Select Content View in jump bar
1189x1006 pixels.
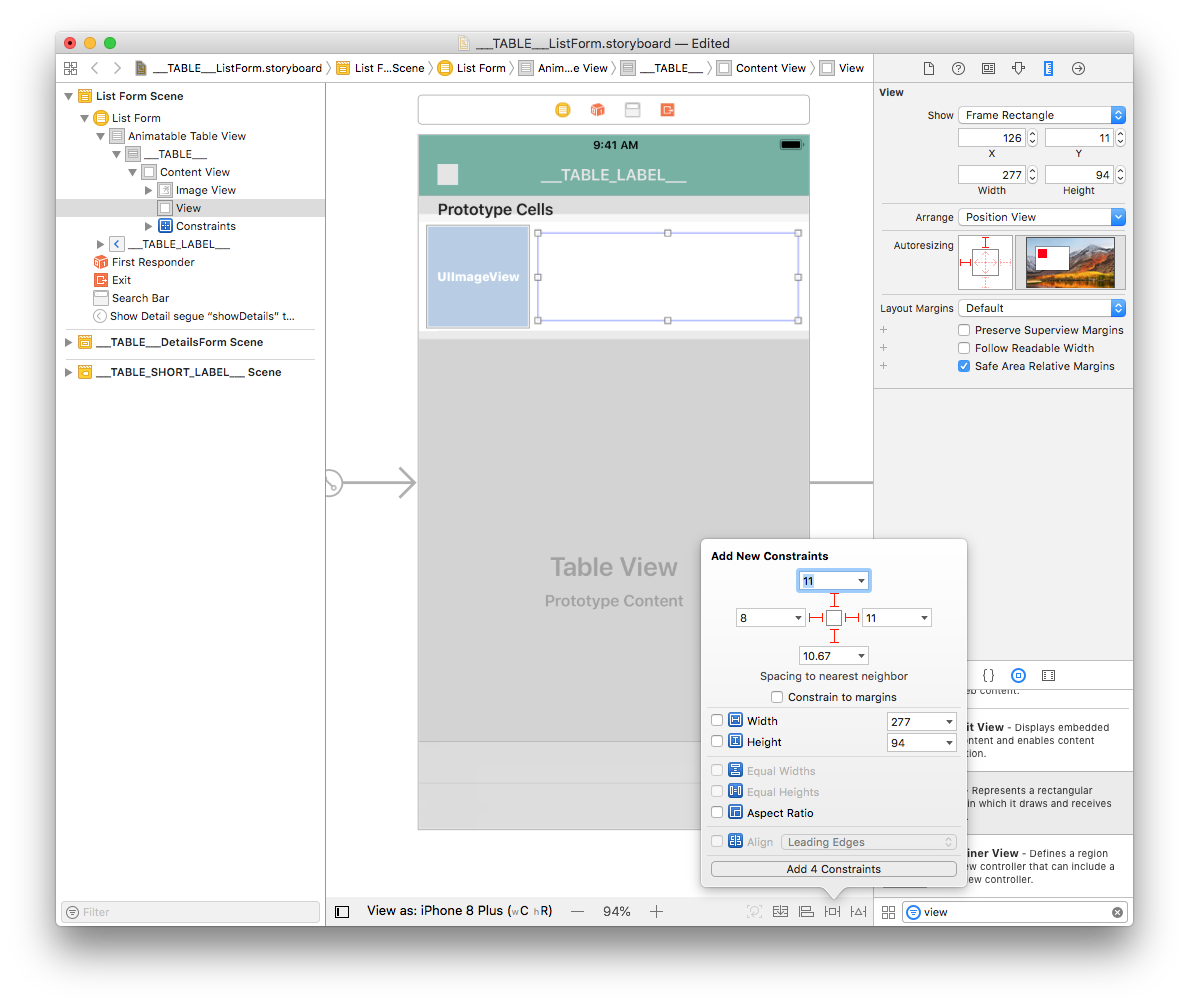tap(762, 68)
